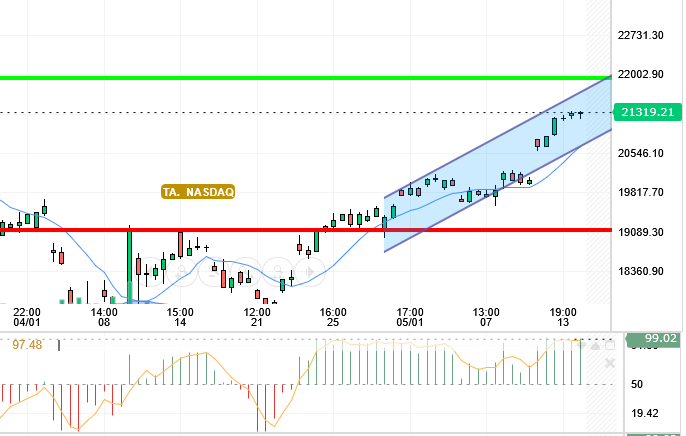
Task: Click the zoom-in magnifier with plus sign
Action: 181,272
